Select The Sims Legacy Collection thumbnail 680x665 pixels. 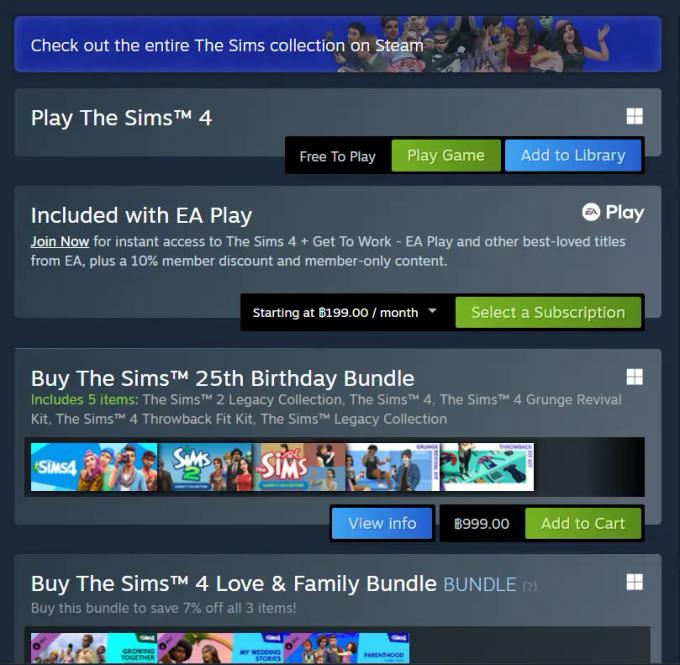click(299, 467)
